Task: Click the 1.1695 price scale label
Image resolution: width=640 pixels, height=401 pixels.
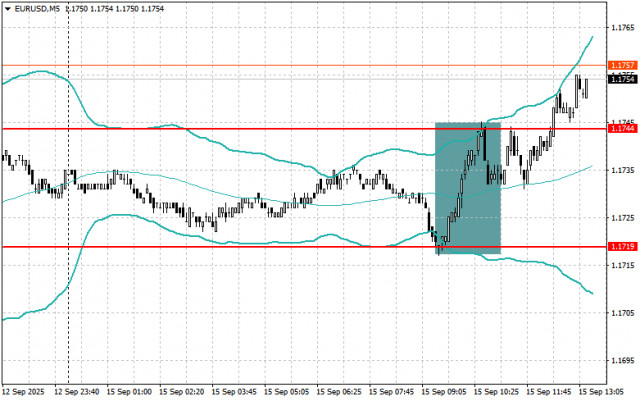Action: tap(623, 361)
